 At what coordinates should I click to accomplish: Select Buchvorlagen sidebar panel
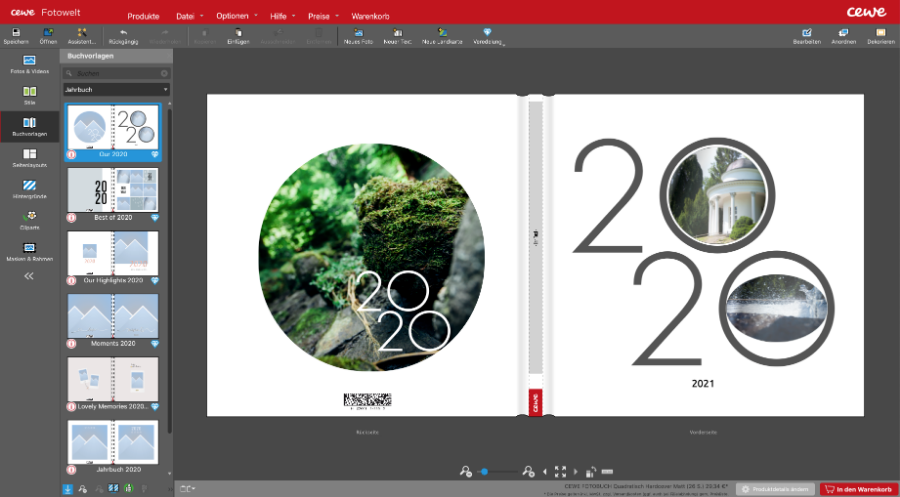click(x=29, y=127)
